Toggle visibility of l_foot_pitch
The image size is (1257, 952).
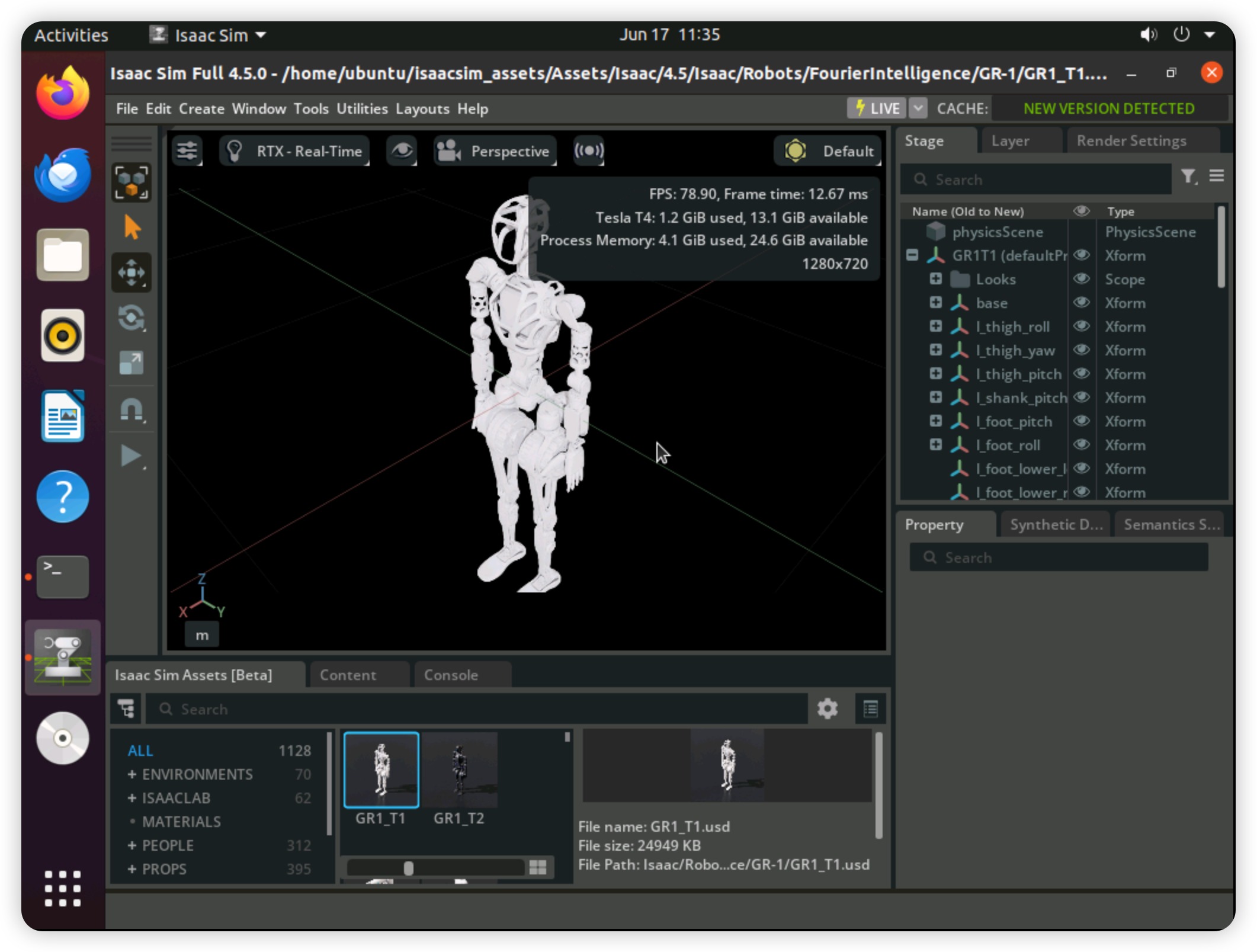coord(1082,421)
